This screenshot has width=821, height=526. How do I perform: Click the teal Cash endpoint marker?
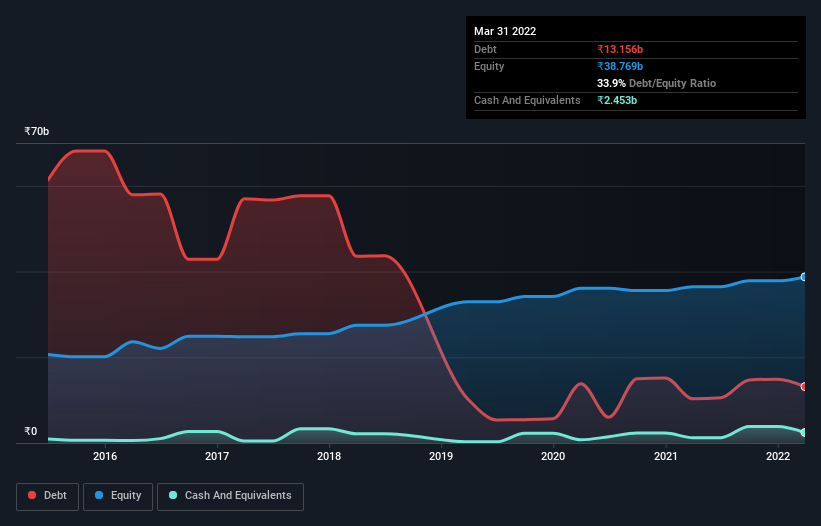pyautogui.click(x=804, y=432)
